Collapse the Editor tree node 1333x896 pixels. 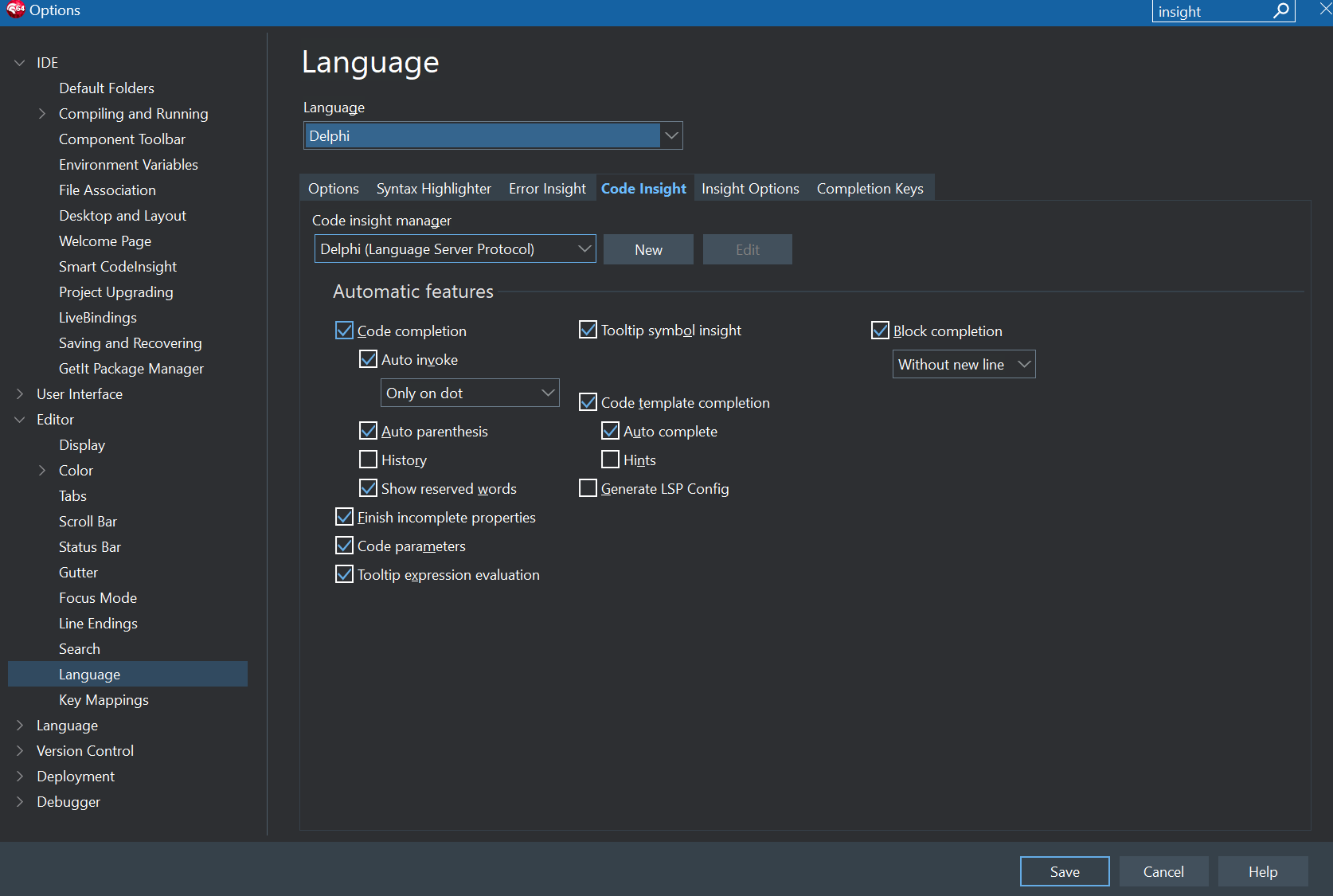coord(20,420)
